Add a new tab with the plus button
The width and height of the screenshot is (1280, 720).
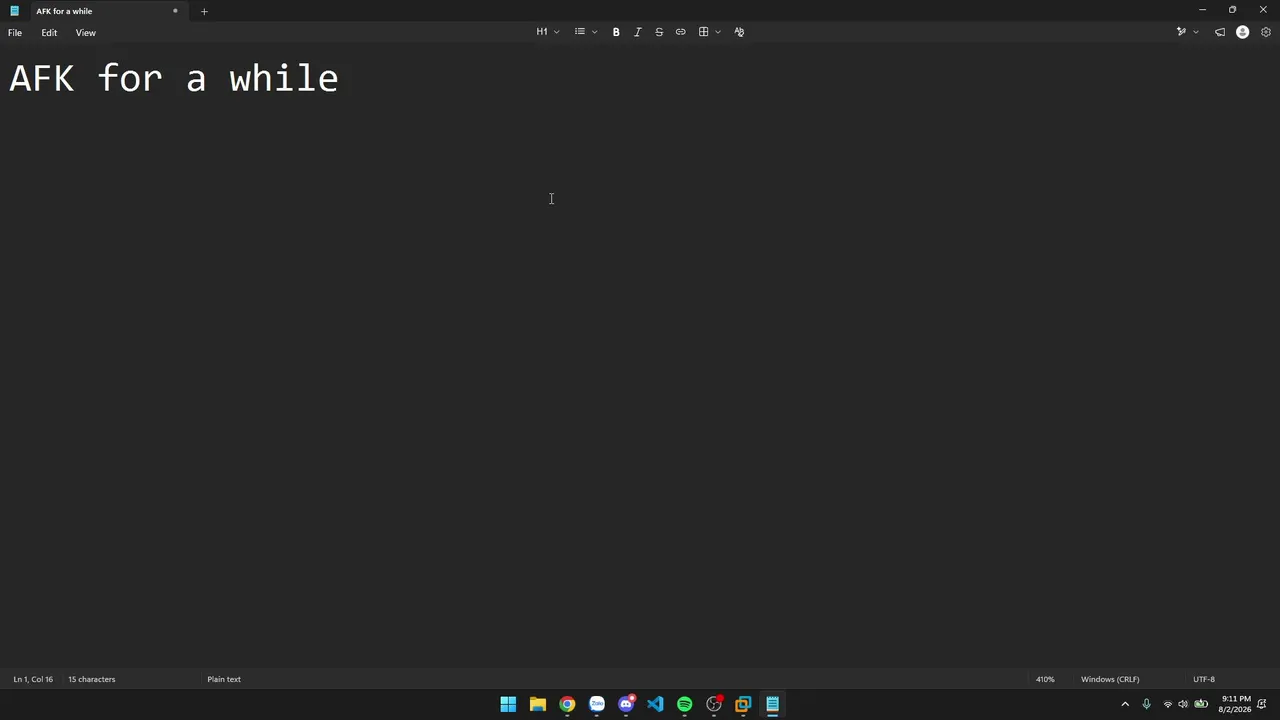(x=204, y=11)
